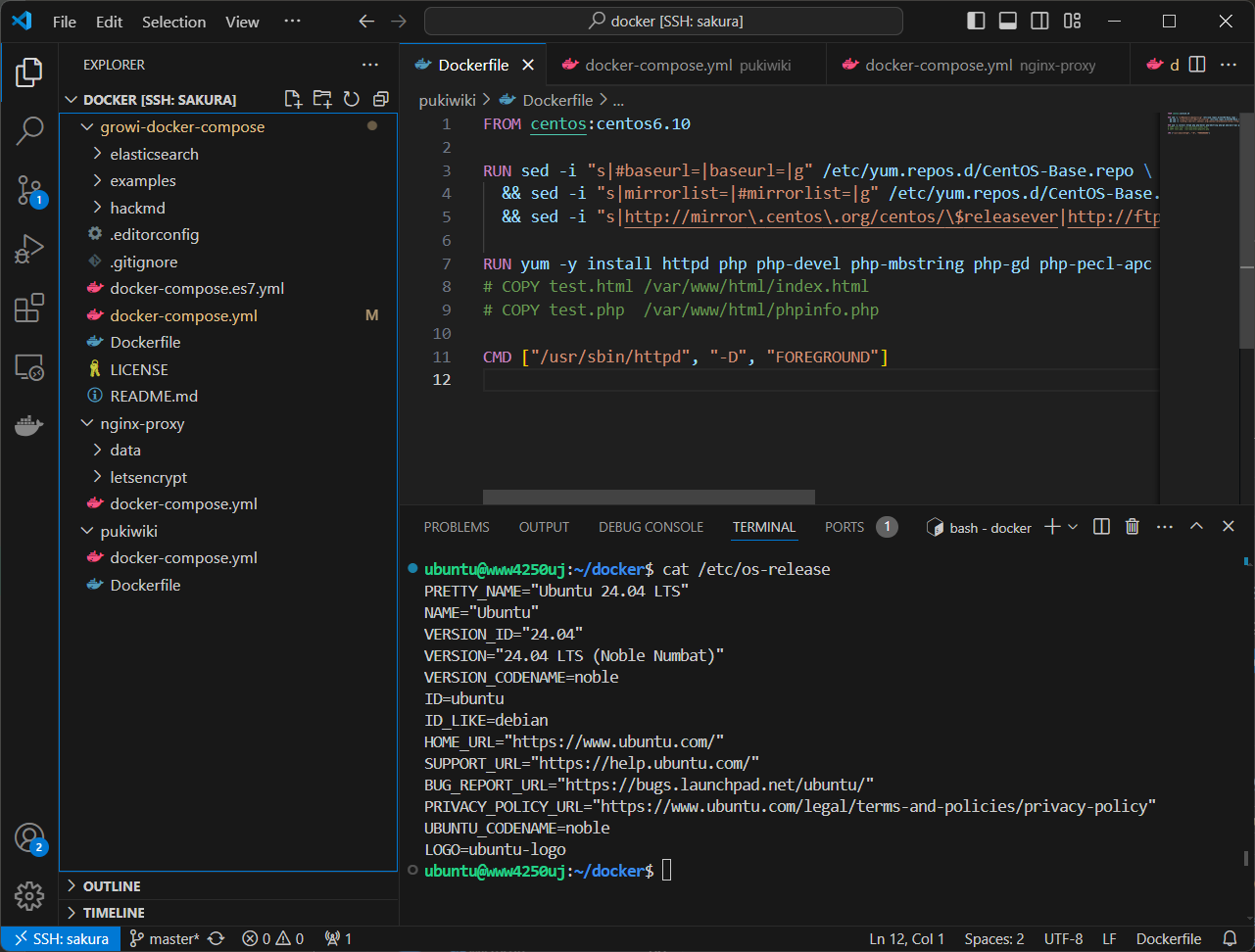Open the Remote Explorer view
1255x952 pixels.
tap(29, 367)
